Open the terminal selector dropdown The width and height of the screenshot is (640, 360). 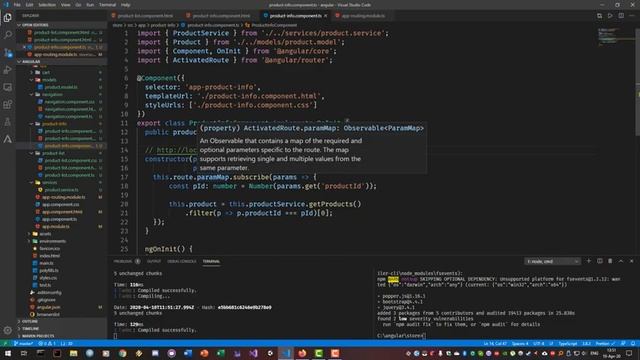click(552, 261)
